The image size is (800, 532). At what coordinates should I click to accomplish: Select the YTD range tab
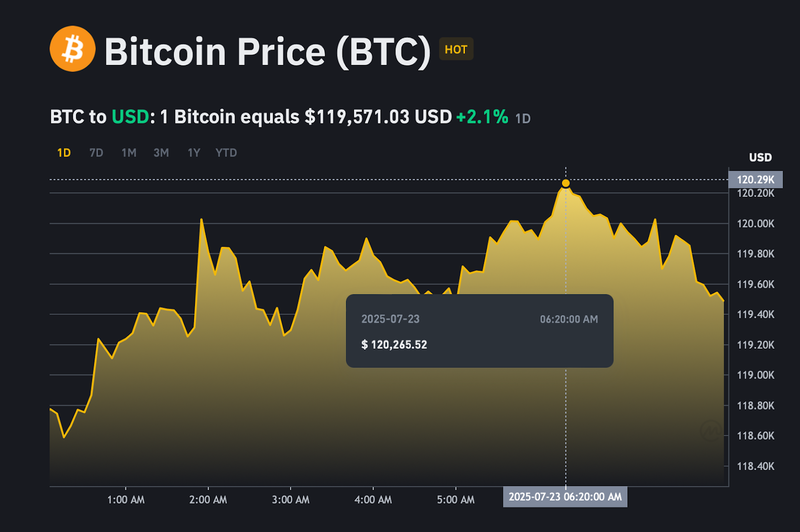click(x=226, y=153)
